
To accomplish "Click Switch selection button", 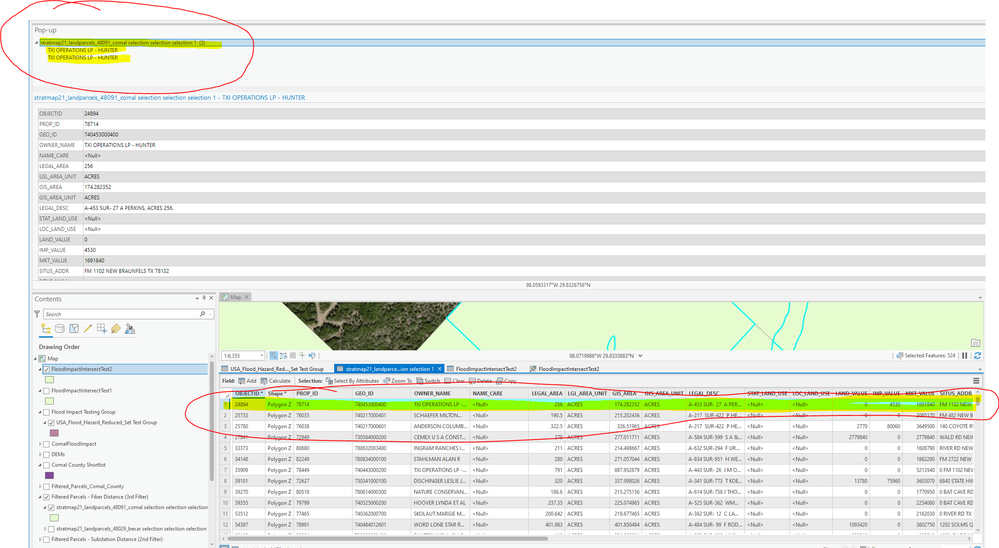I will click(x=428, y=381).
